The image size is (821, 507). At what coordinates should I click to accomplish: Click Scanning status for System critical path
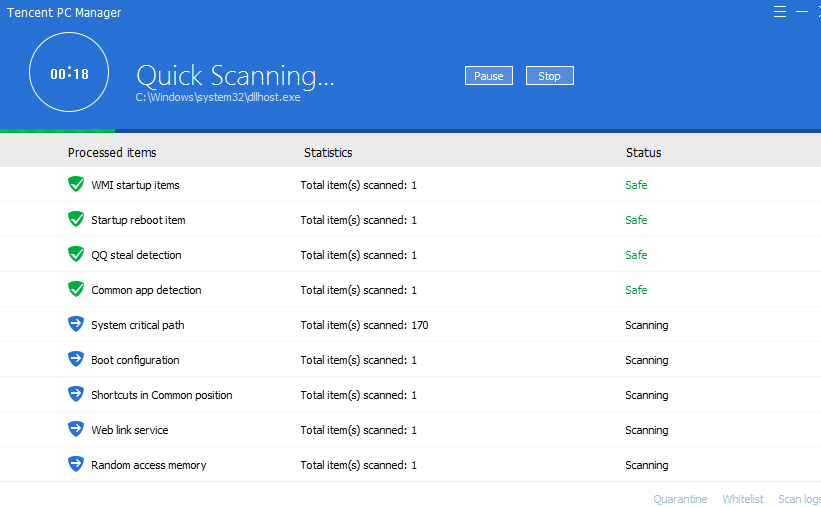tap(647, 325)
